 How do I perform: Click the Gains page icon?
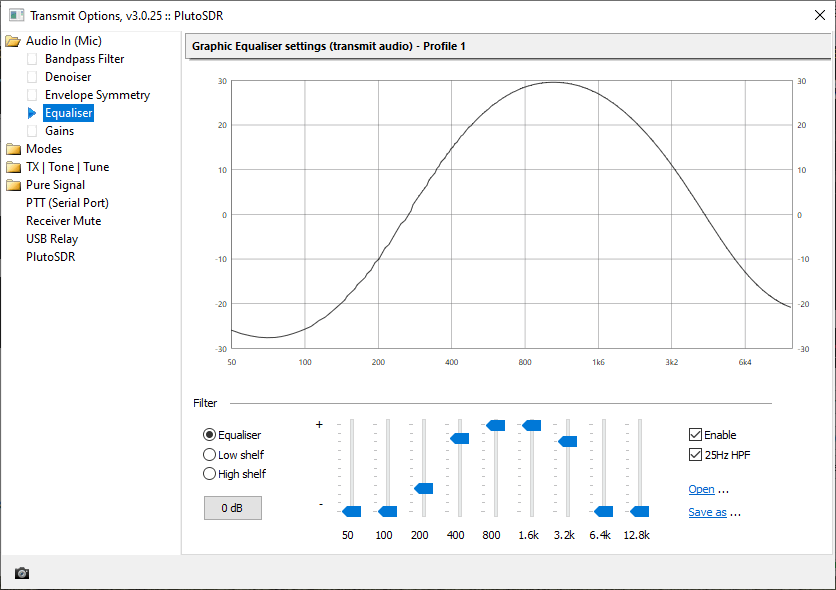coord(32,131)
